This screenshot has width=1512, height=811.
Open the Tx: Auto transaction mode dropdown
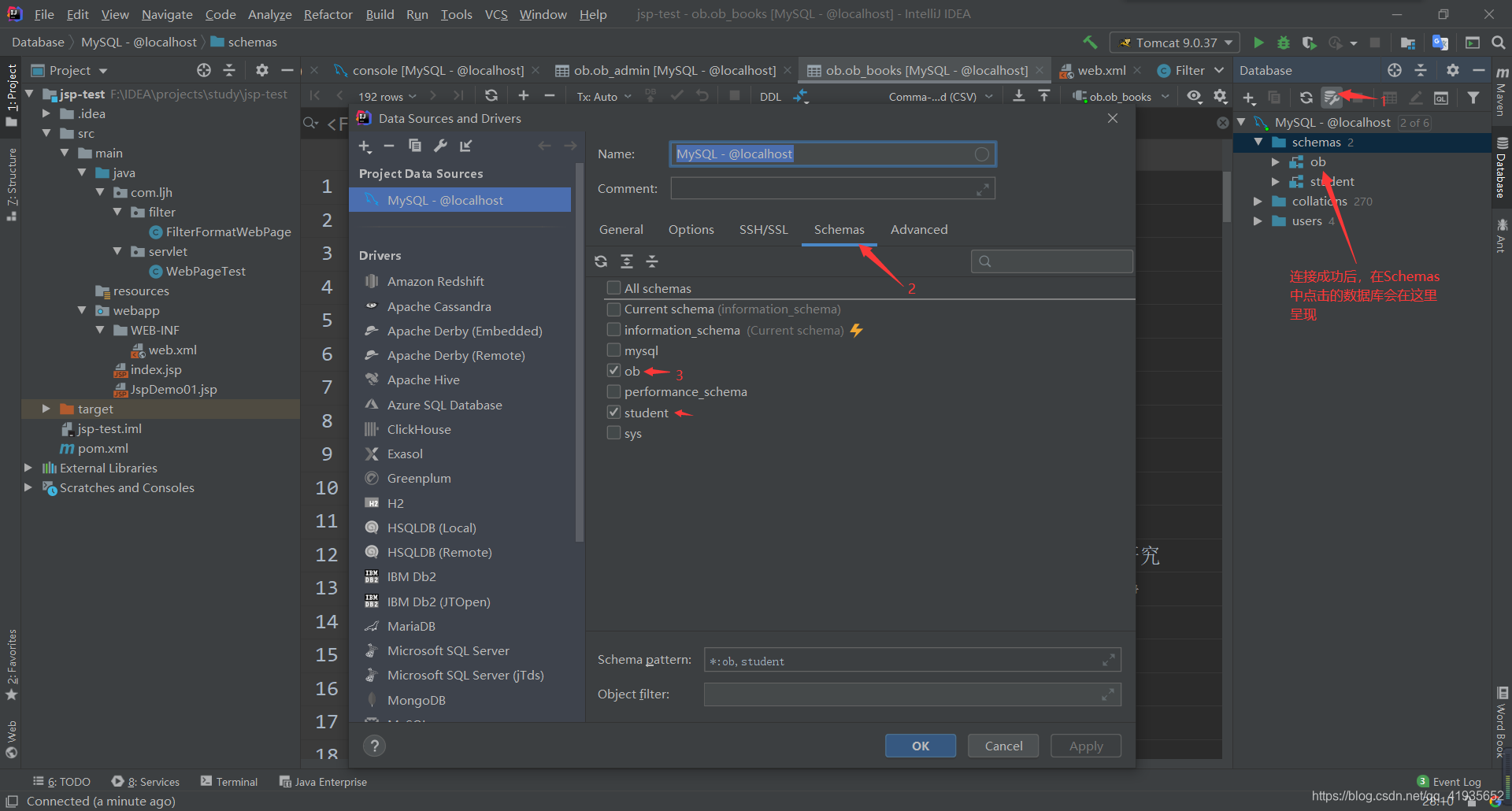tap(604, 96)
